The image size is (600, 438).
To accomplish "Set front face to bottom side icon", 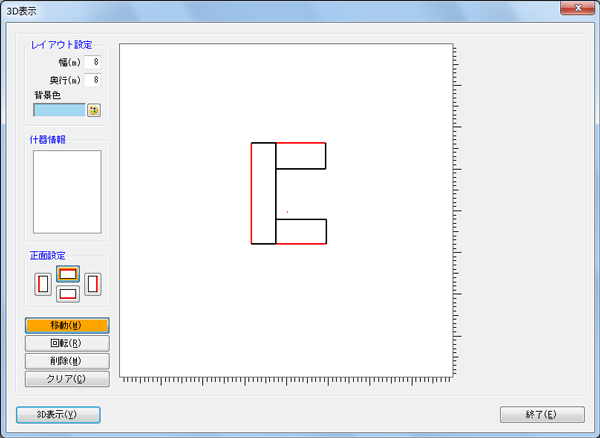I will click(x=68, y=294).
